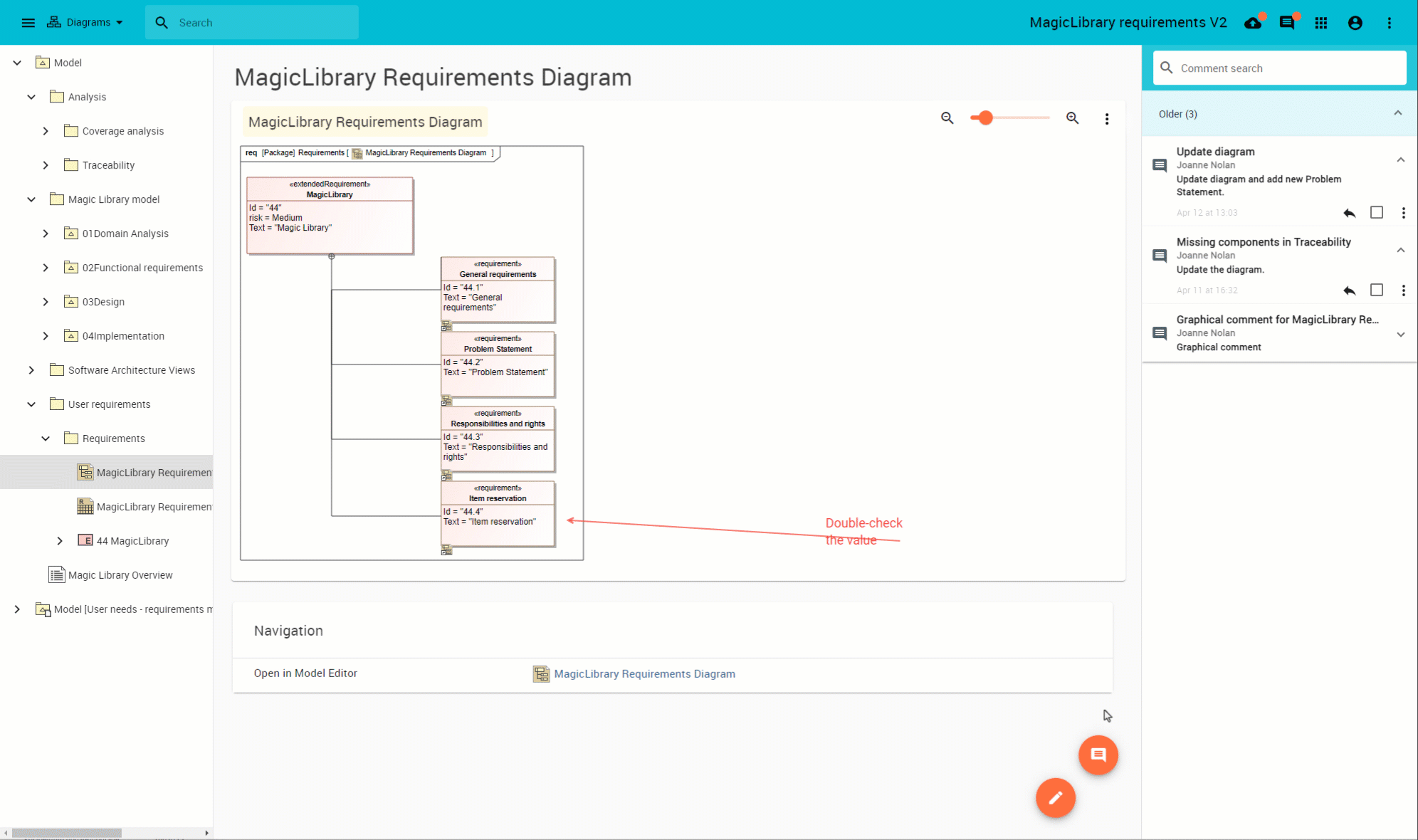Open the apps grid icon

(x=1321, y=23)
